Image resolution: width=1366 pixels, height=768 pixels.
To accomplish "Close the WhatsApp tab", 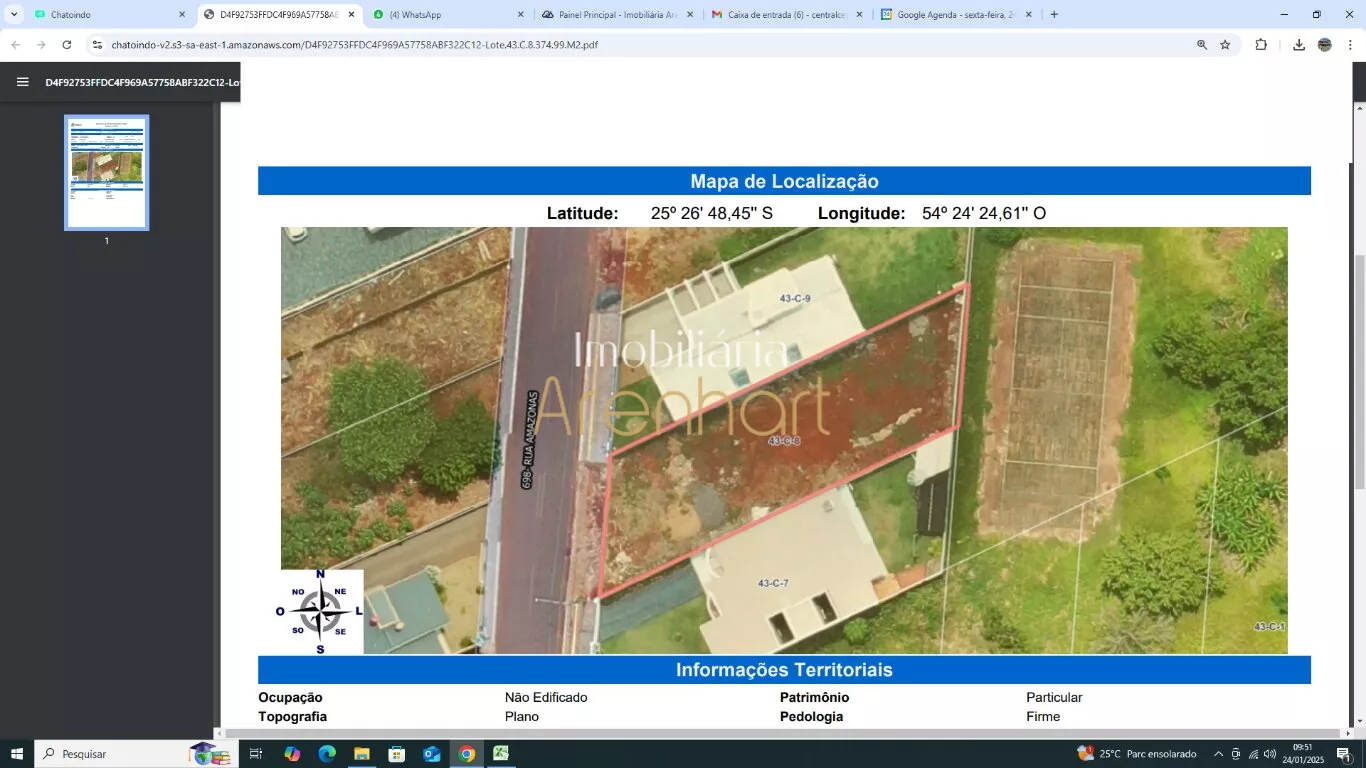I will pyautogui.click(x=520, y=15).
